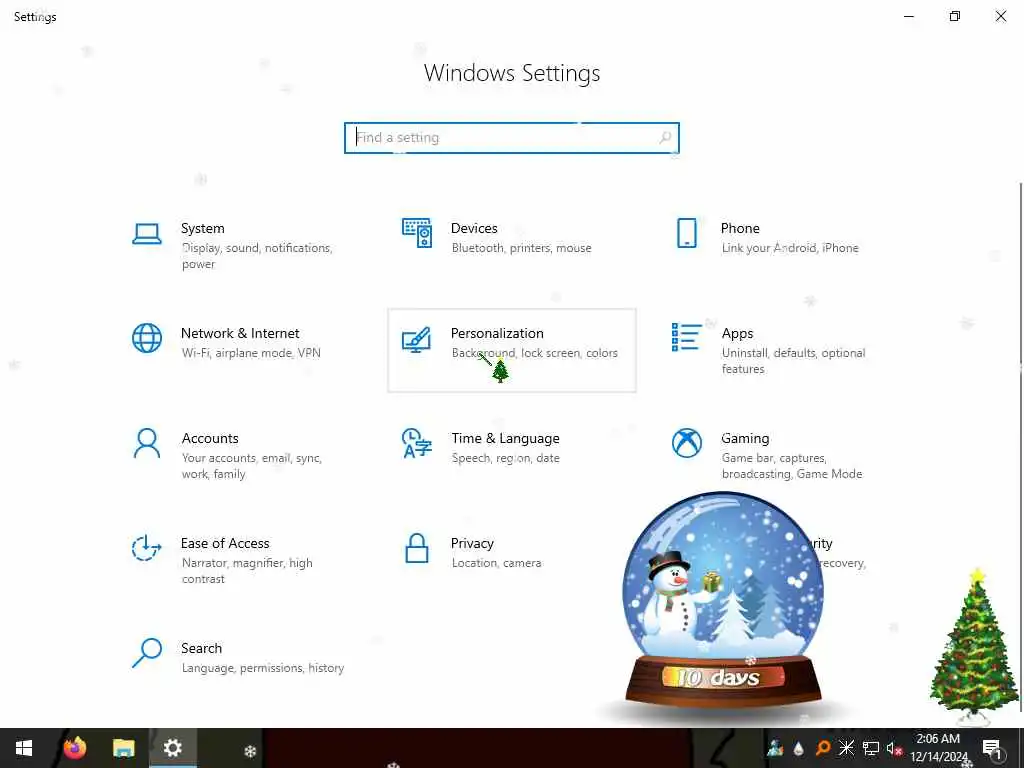Click 'Bluetooth, printers, mouse' description

tap(521, 248)
